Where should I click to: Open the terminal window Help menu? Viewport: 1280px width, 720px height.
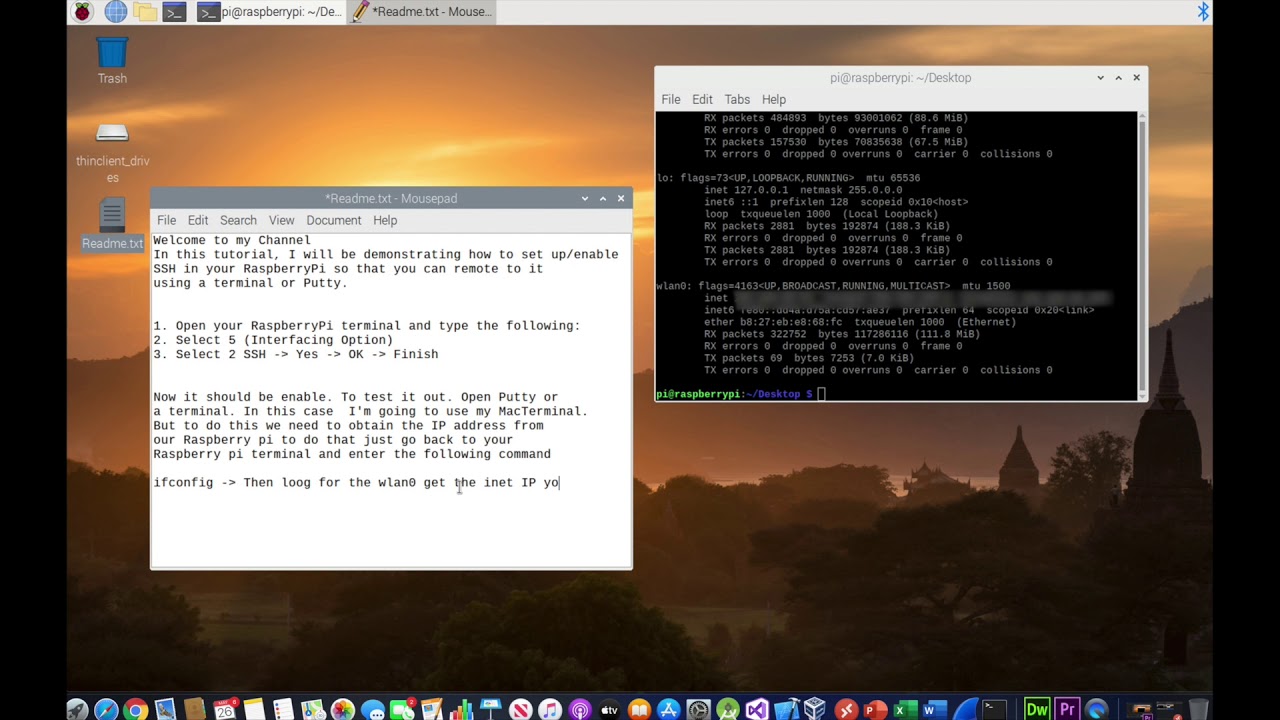[774, 99]
